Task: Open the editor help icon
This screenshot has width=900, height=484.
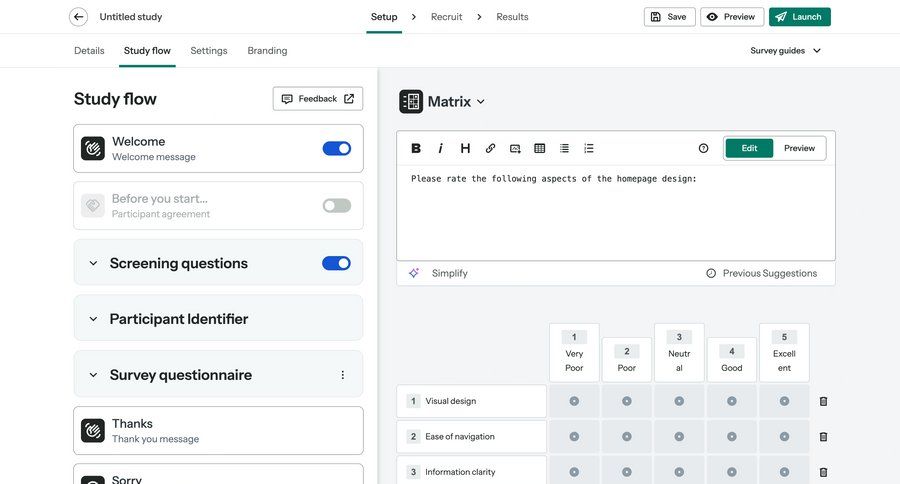Action: click(703, 148)
